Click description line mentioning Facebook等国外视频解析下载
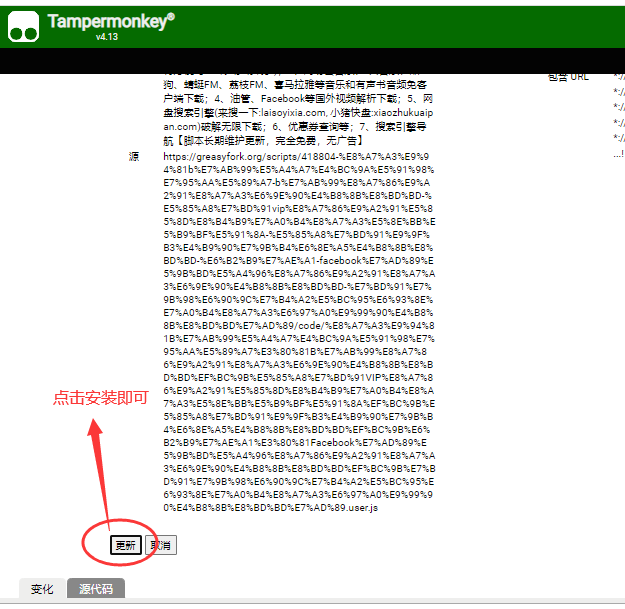625x609 pixels. (x=298, y=98)
